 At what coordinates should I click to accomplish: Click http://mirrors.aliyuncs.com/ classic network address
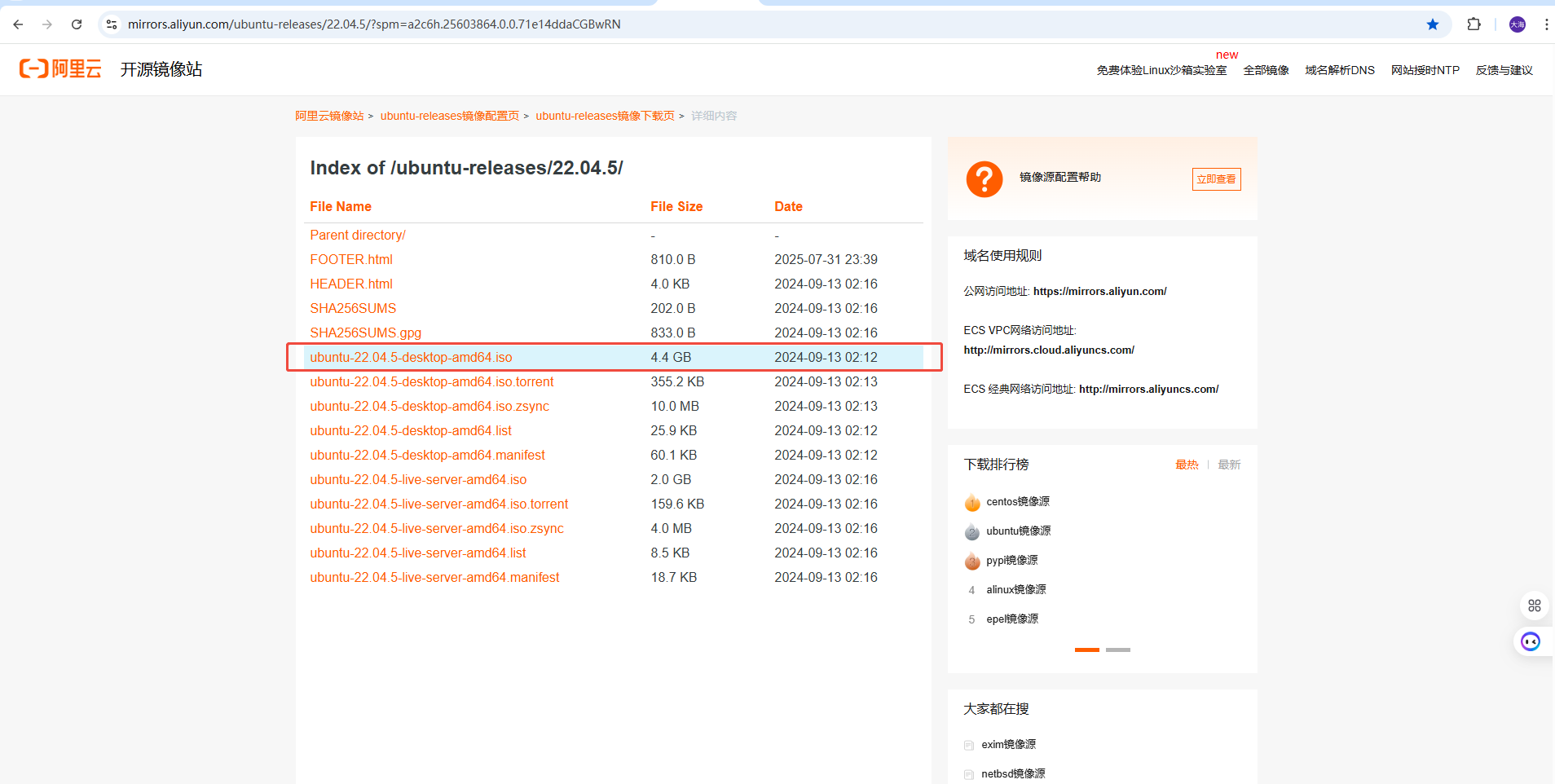pyautogui.click(x=1148, y=389)
